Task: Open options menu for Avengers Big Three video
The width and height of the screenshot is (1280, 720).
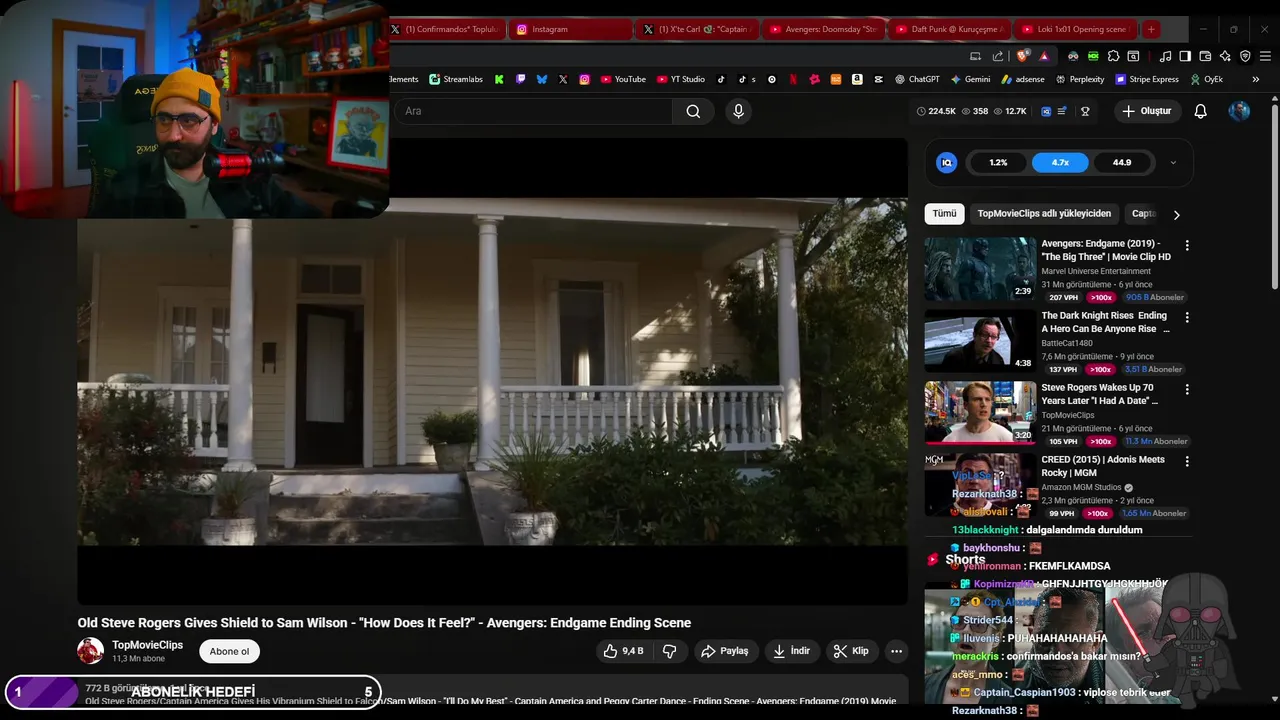Action: click(1187, 245)
